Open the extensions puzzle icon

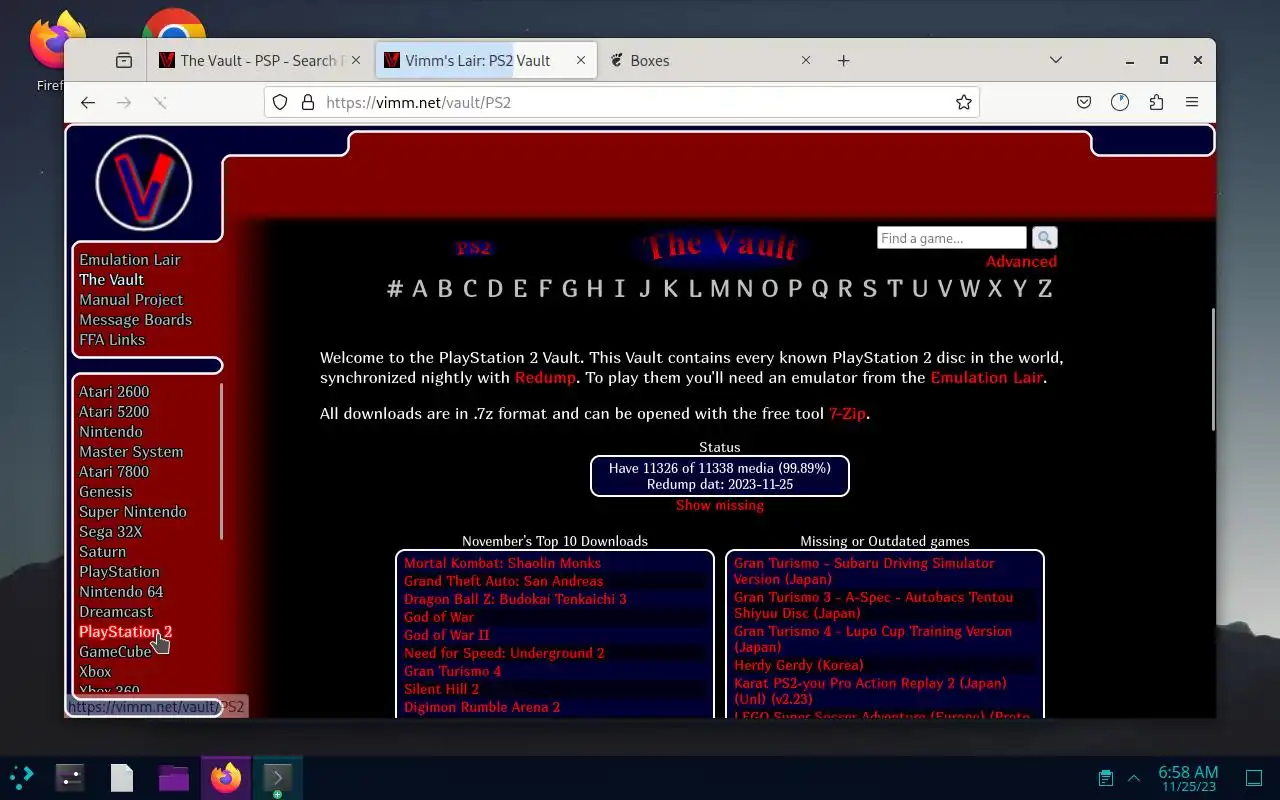1156,102
